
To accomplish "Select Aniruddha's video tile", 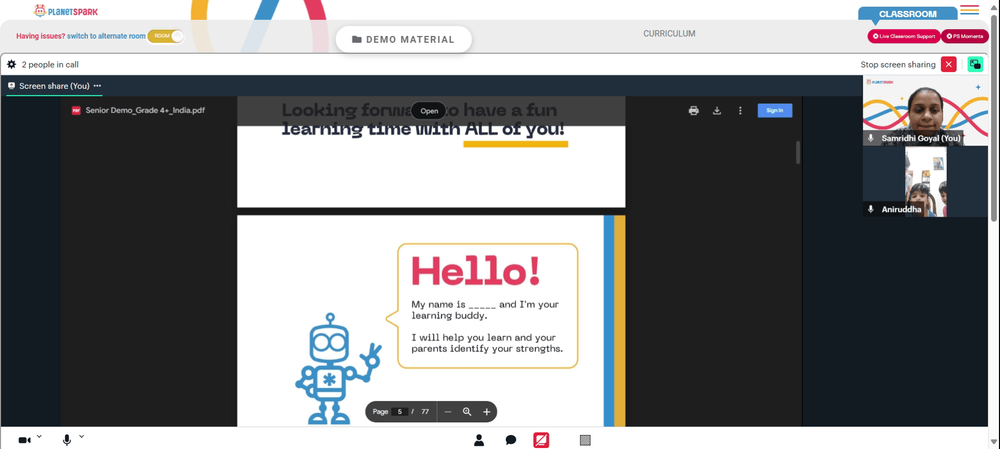I will click(x=925, y=182).
